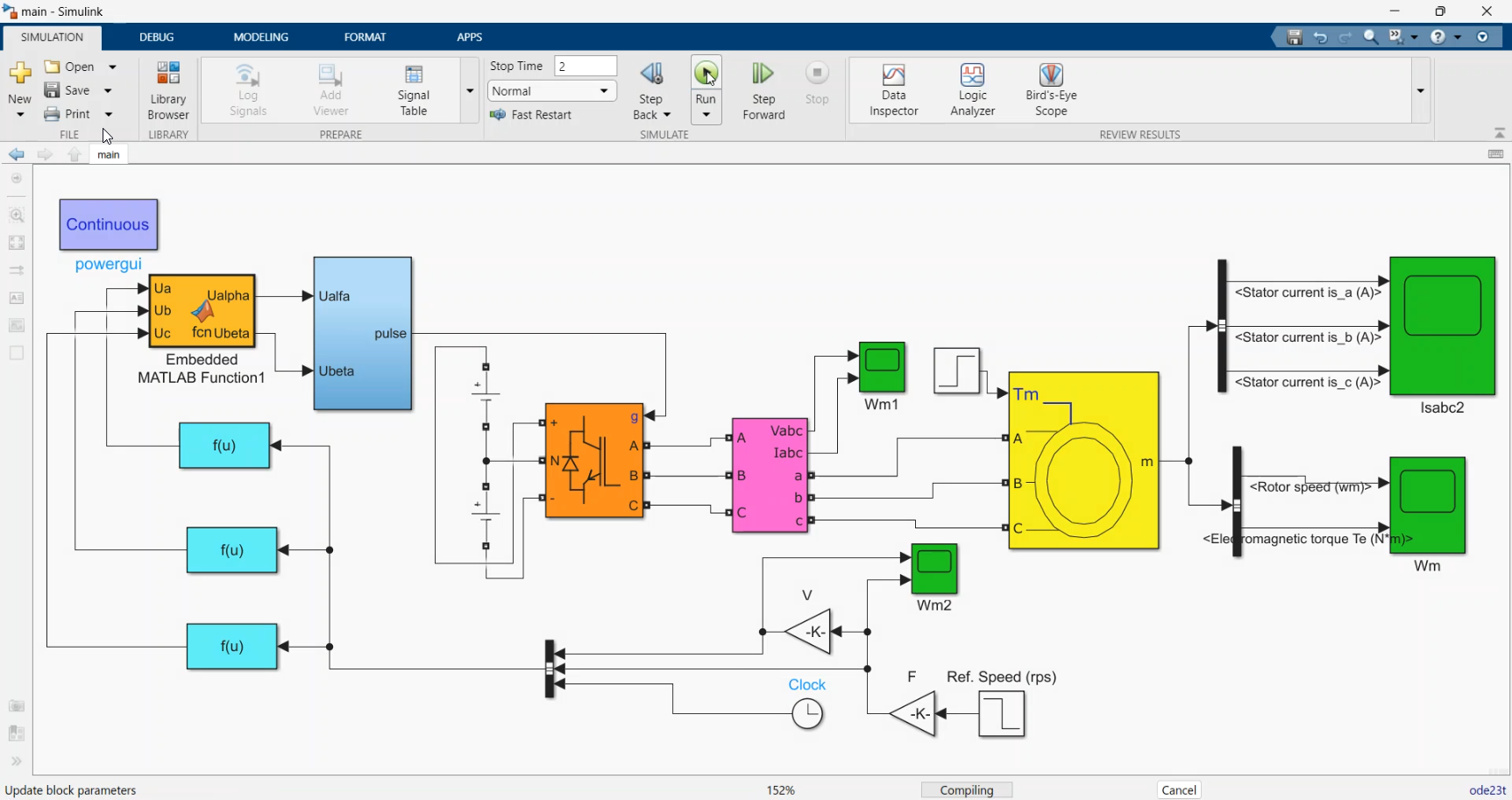Select the V gain block
This screenshot has height=800, width=1512.
[x=808, y=632]
